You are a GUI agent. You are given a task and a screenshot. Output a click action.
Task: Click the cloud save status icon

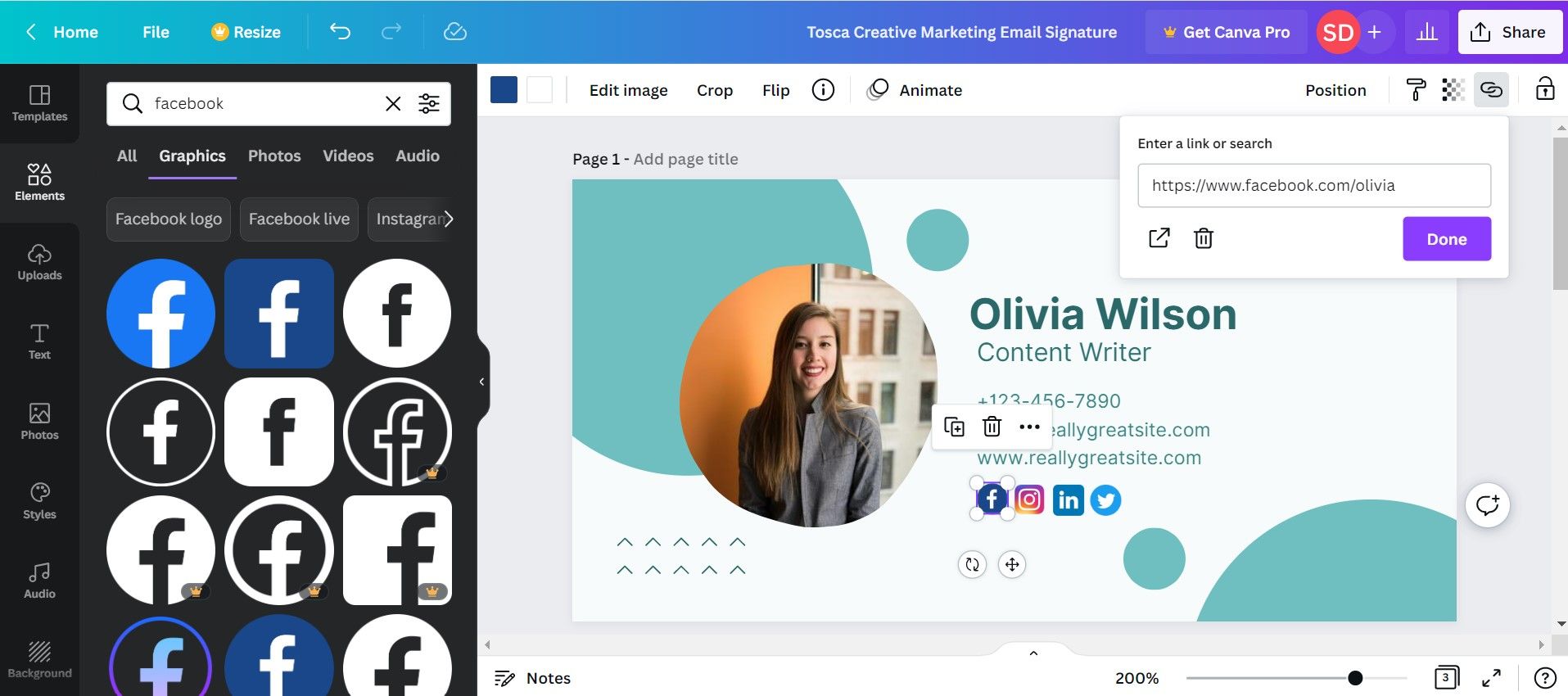(x=454, y=32)
